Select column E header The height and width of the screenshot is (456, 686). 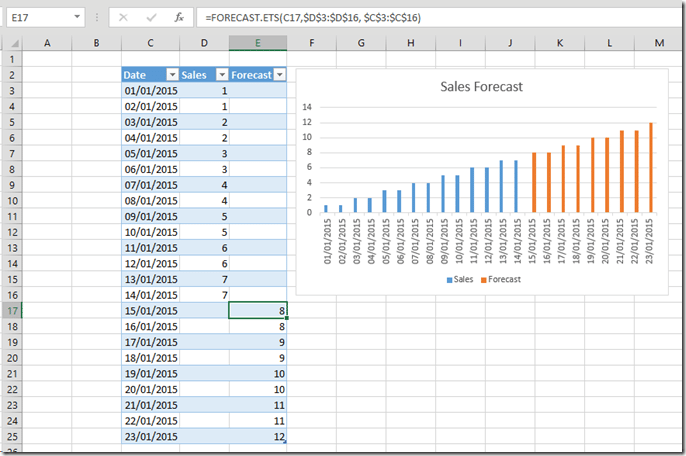pyautogui.click(x=258, y=43)
